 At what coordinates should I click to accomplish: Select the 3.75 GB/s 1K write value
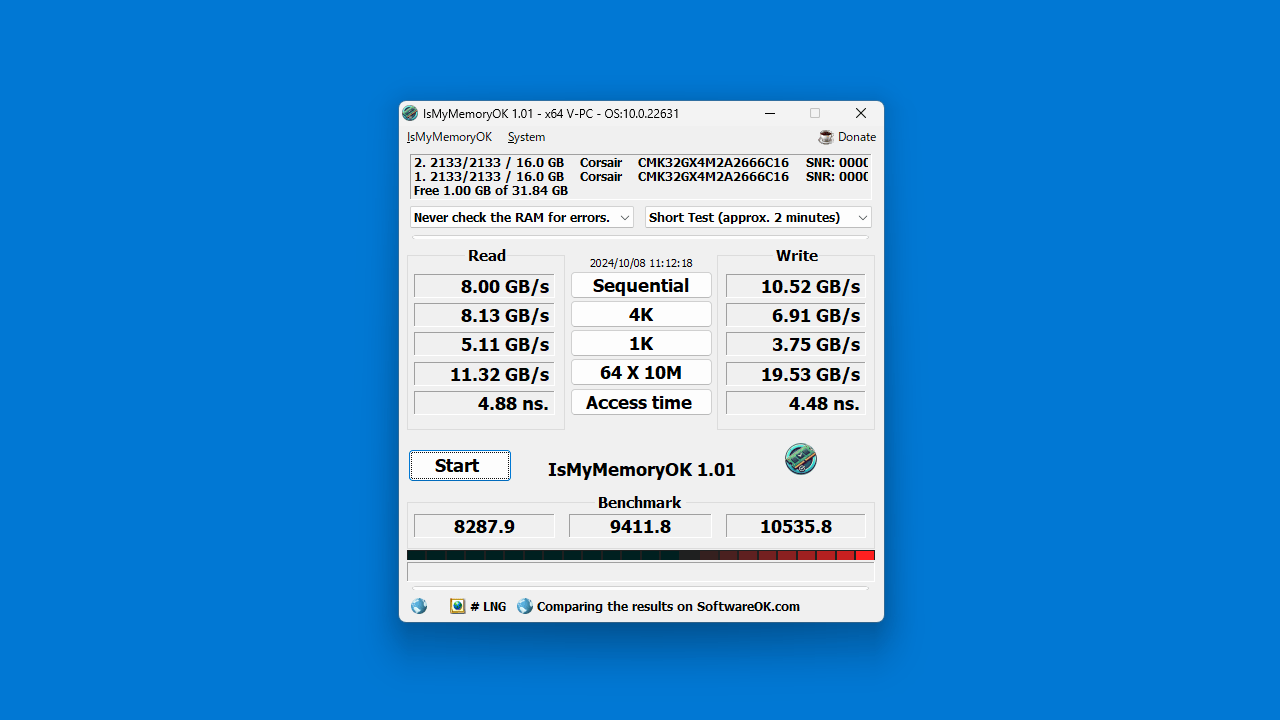[796, 344]
